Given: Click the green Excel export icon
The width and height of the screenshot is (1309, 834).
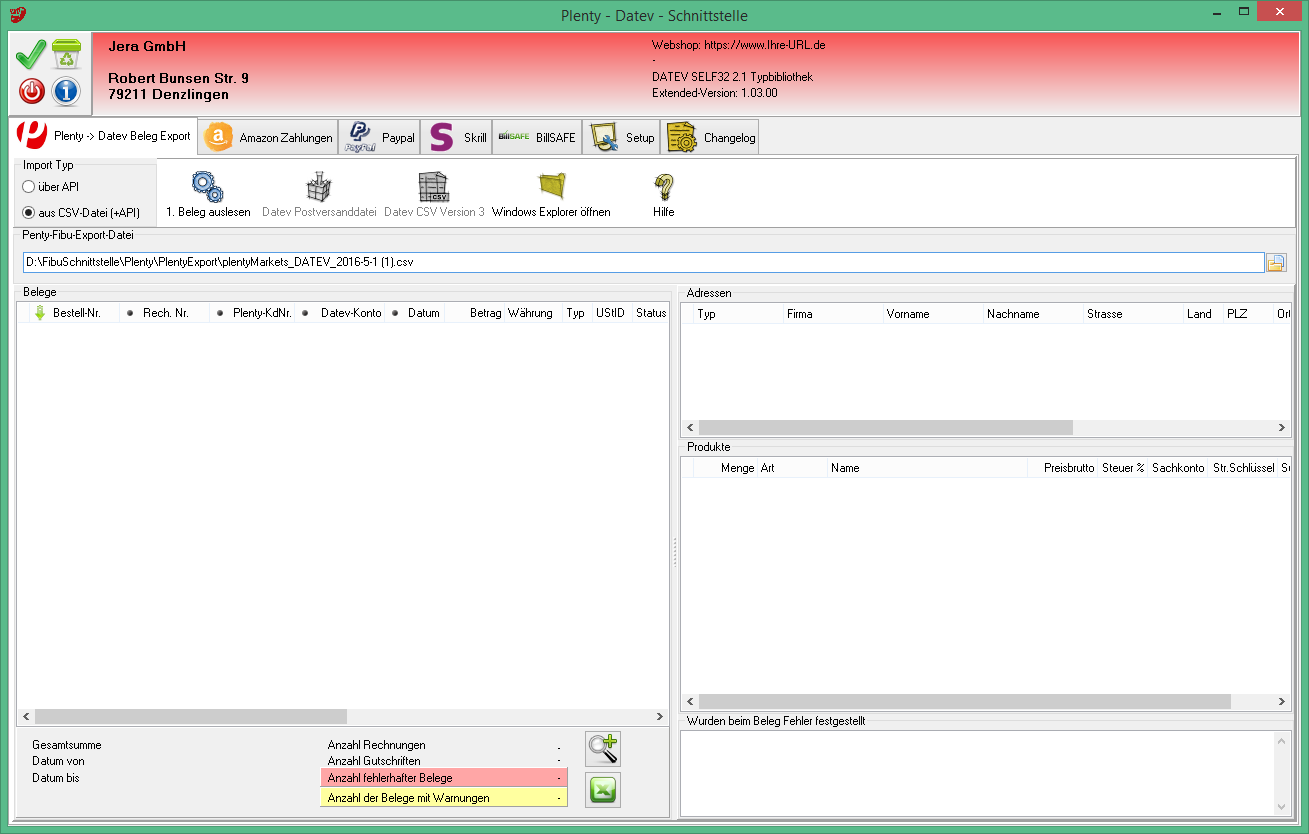Looking at the screenshot, I should click(x=602, y=790).
